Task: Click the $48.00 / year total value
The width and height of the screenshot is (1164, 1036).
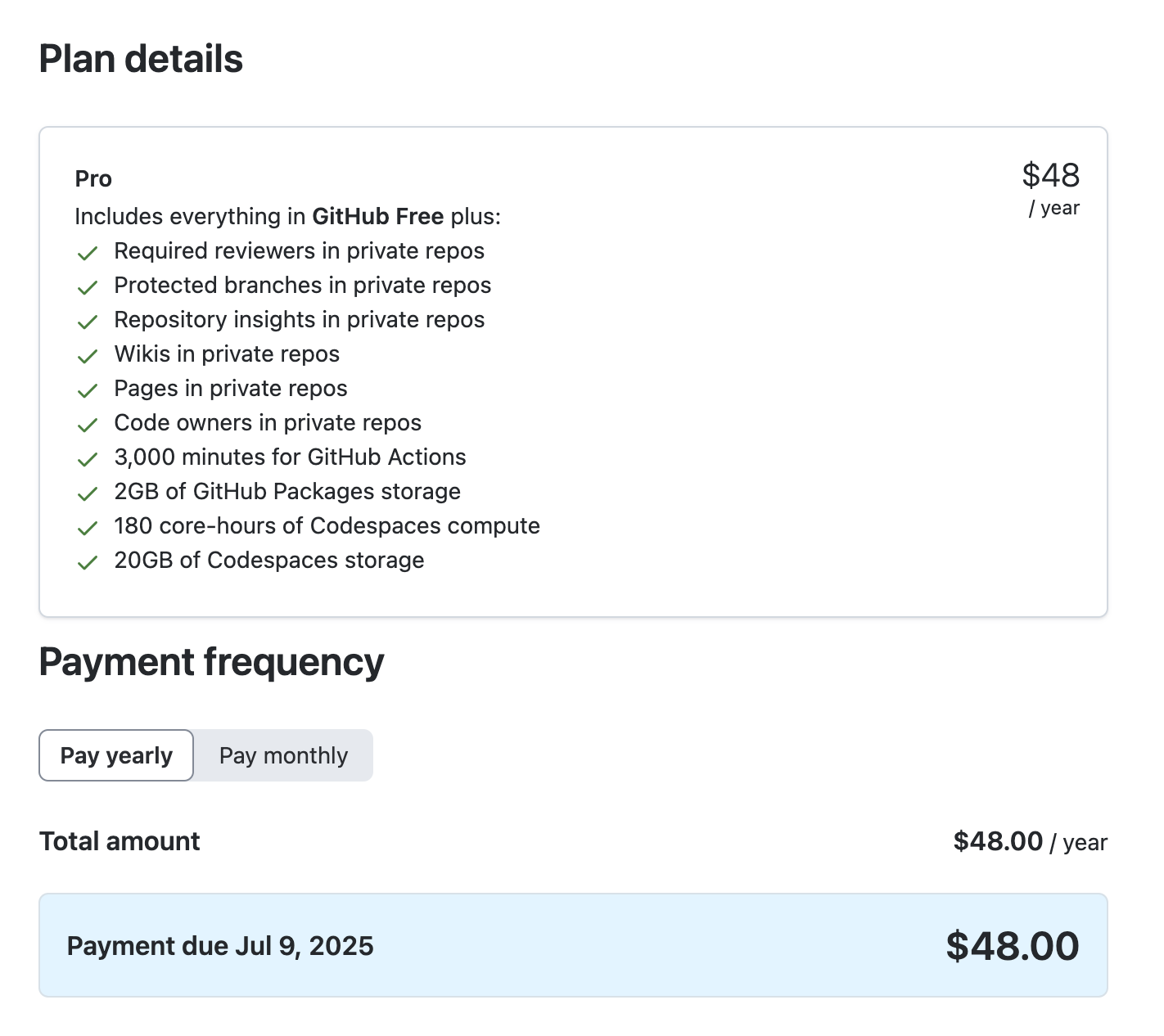Action: pos(1031,841)
